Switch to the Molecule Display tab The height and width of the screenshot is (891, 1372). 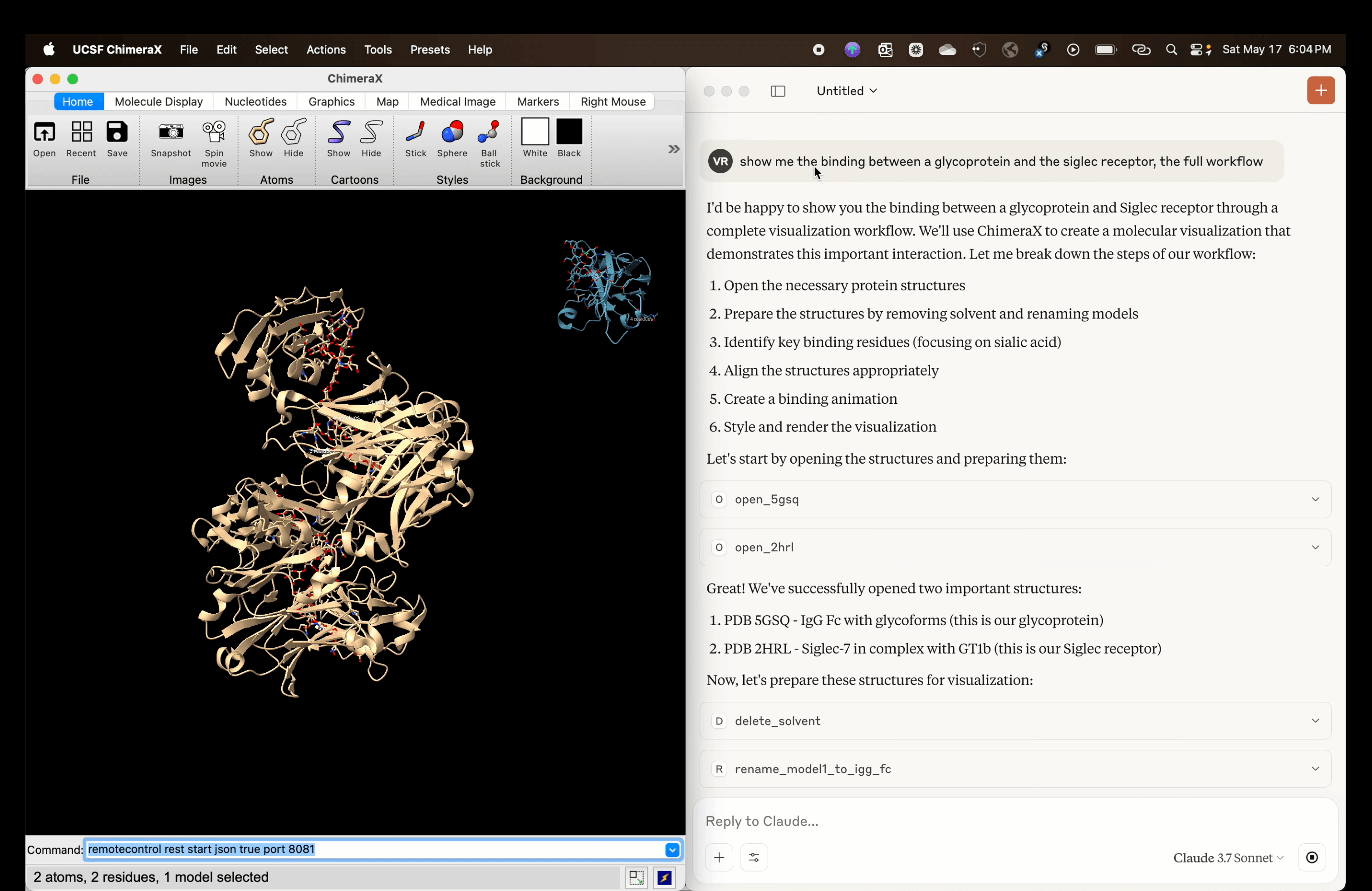point(158,102)
